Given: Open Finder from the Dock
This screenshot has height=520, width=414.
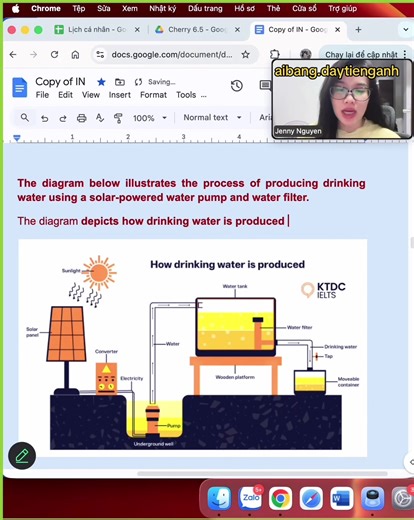Looking at the screenshot, I should tap(219, 499).
